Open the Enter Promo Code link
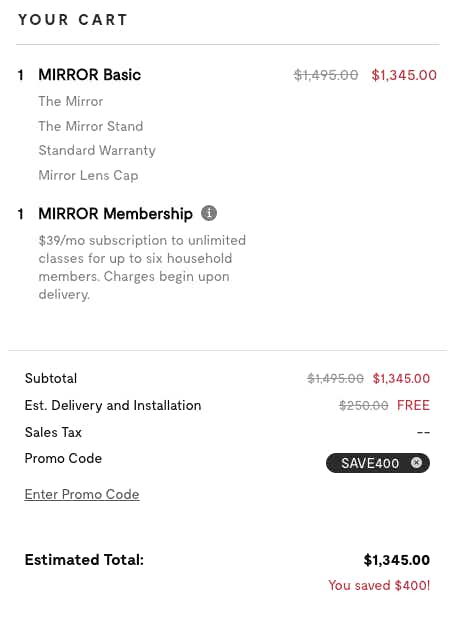This screenshot has height=617, width=458. pos(82,494)
